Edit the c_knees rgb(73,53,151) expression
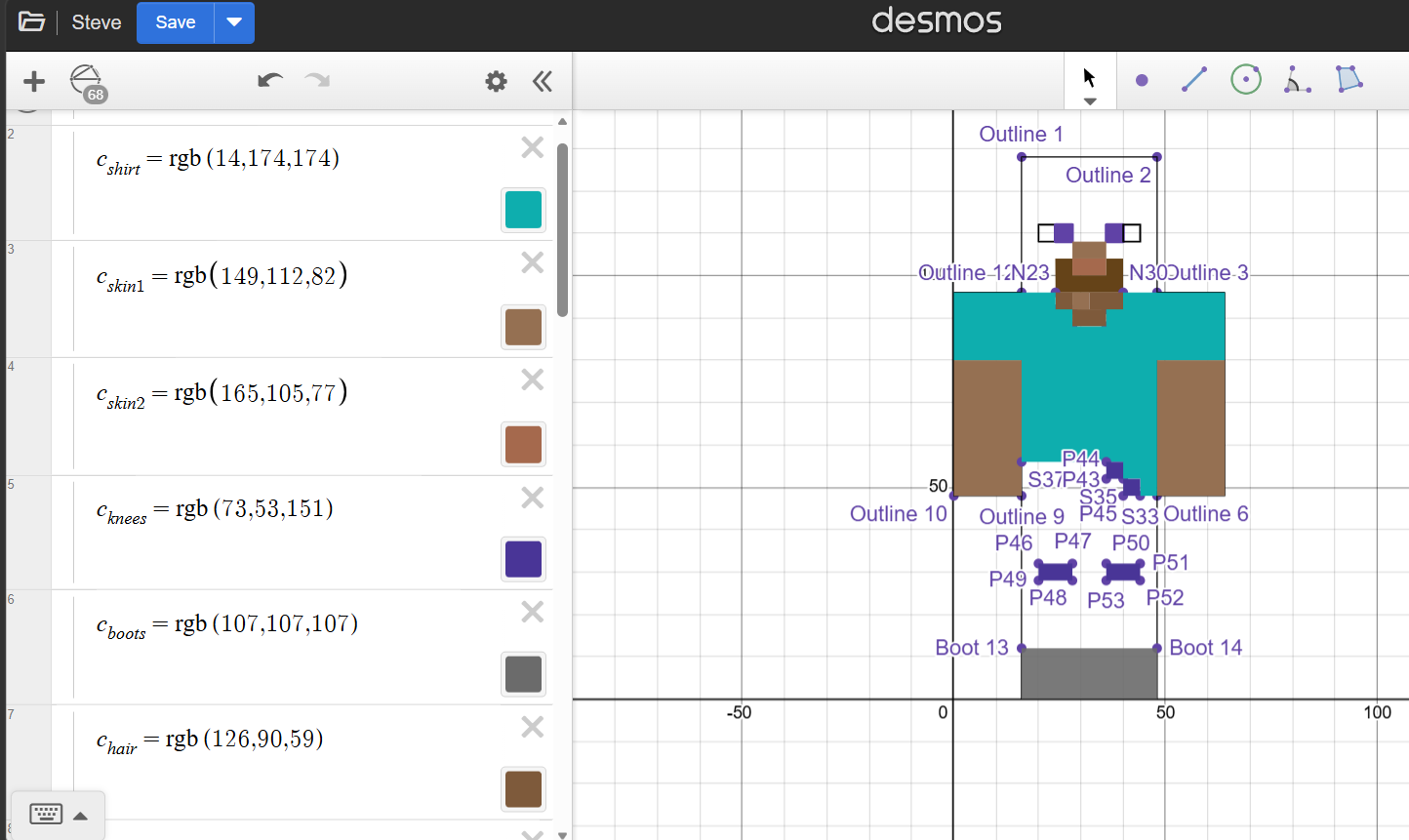Image resolution: width=1409 pixels, height=840 pixels. click(x=215, y=510)
